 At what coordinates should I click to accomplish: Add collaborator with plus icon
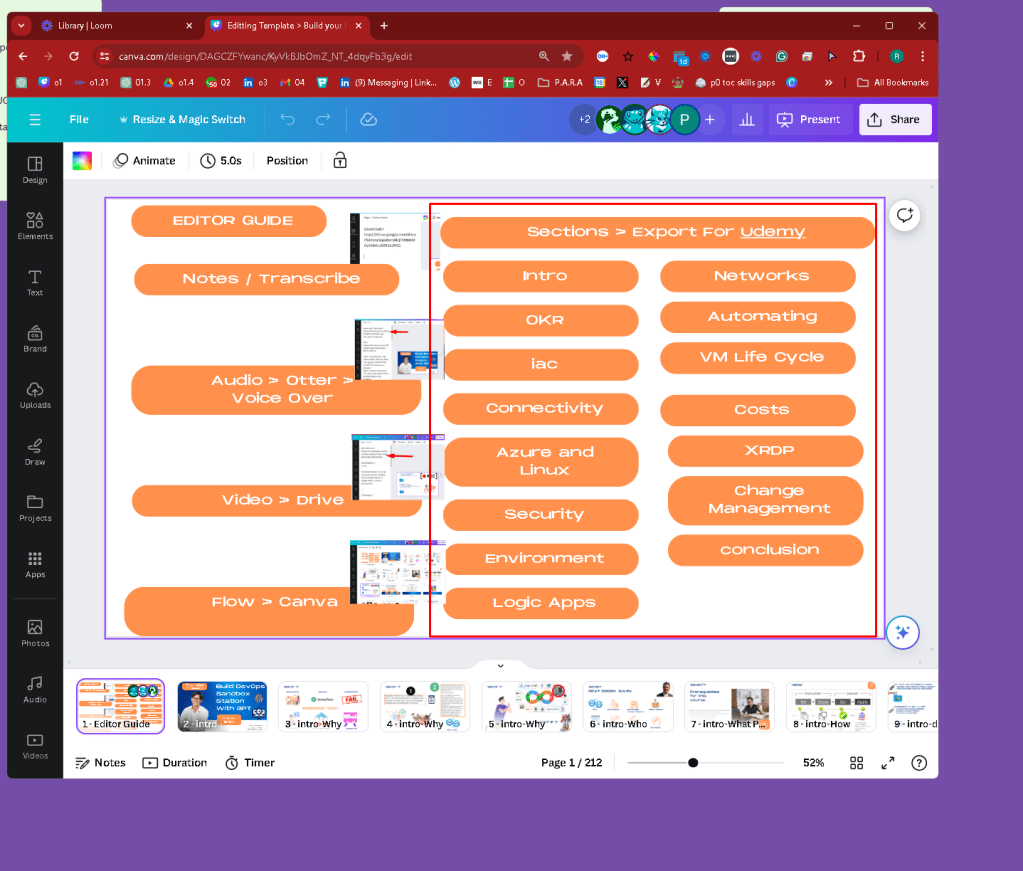(710, 119)
